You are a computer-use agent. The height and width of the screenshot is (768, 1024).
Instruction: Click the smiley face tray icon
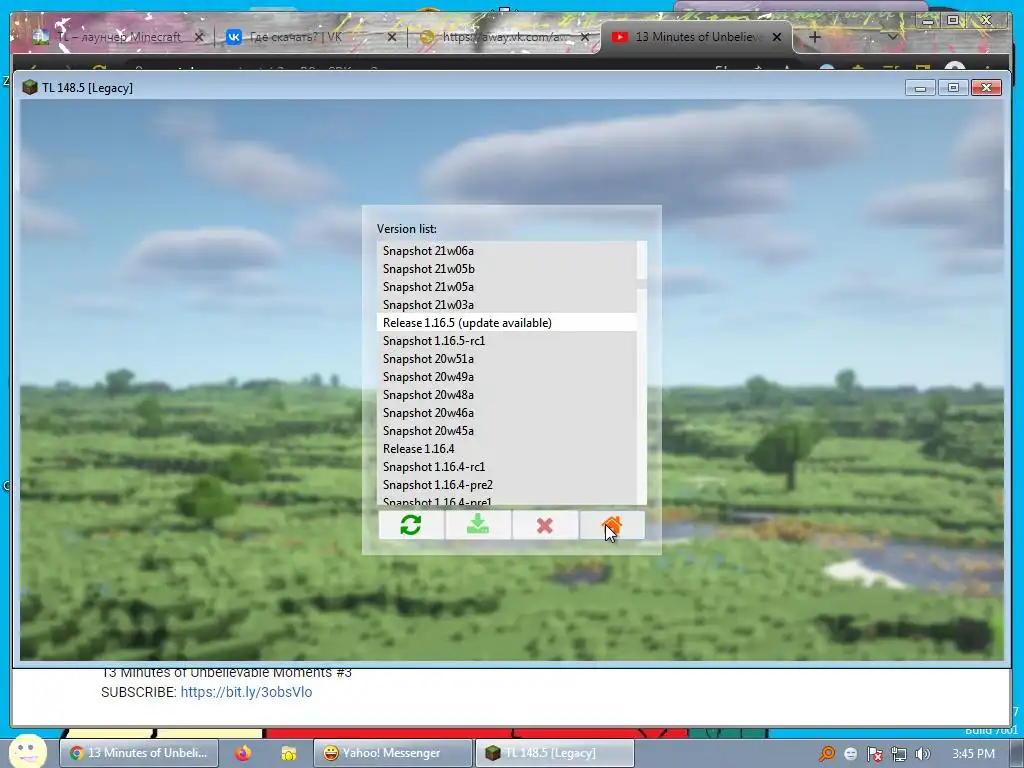[x=850, y=754]
